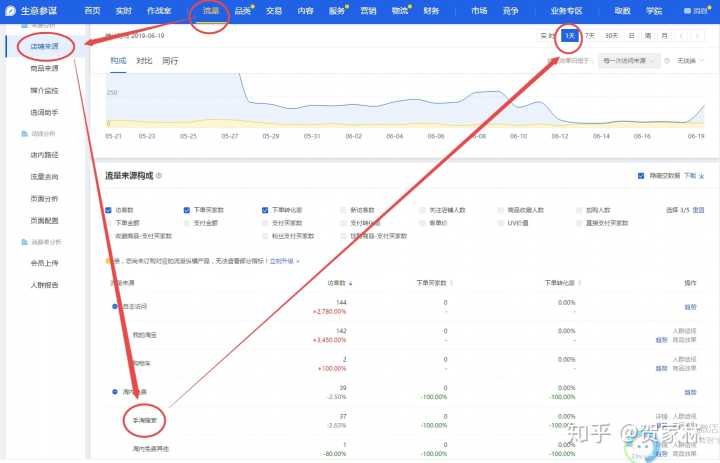
Task: Click the help icon beside 流量来源构成
Action: pos(160,175)
